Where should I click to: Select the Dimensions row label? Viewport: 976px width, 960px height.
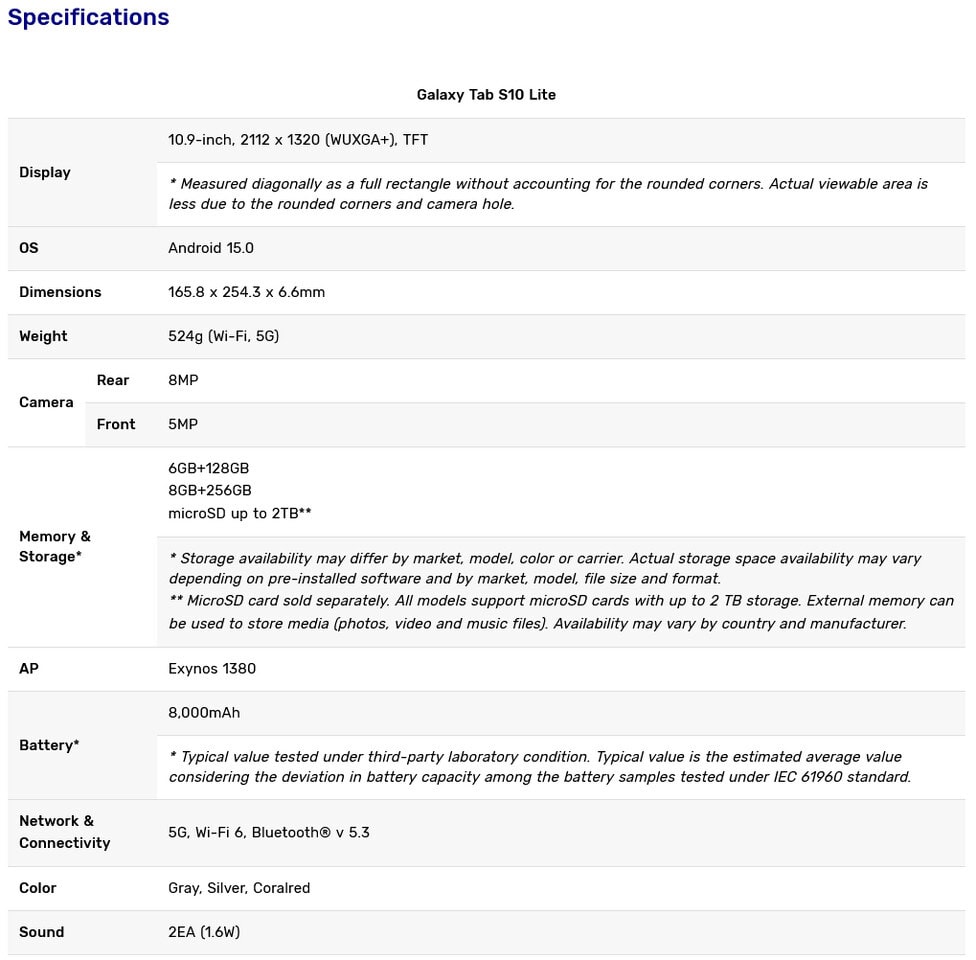pos(60,292)
